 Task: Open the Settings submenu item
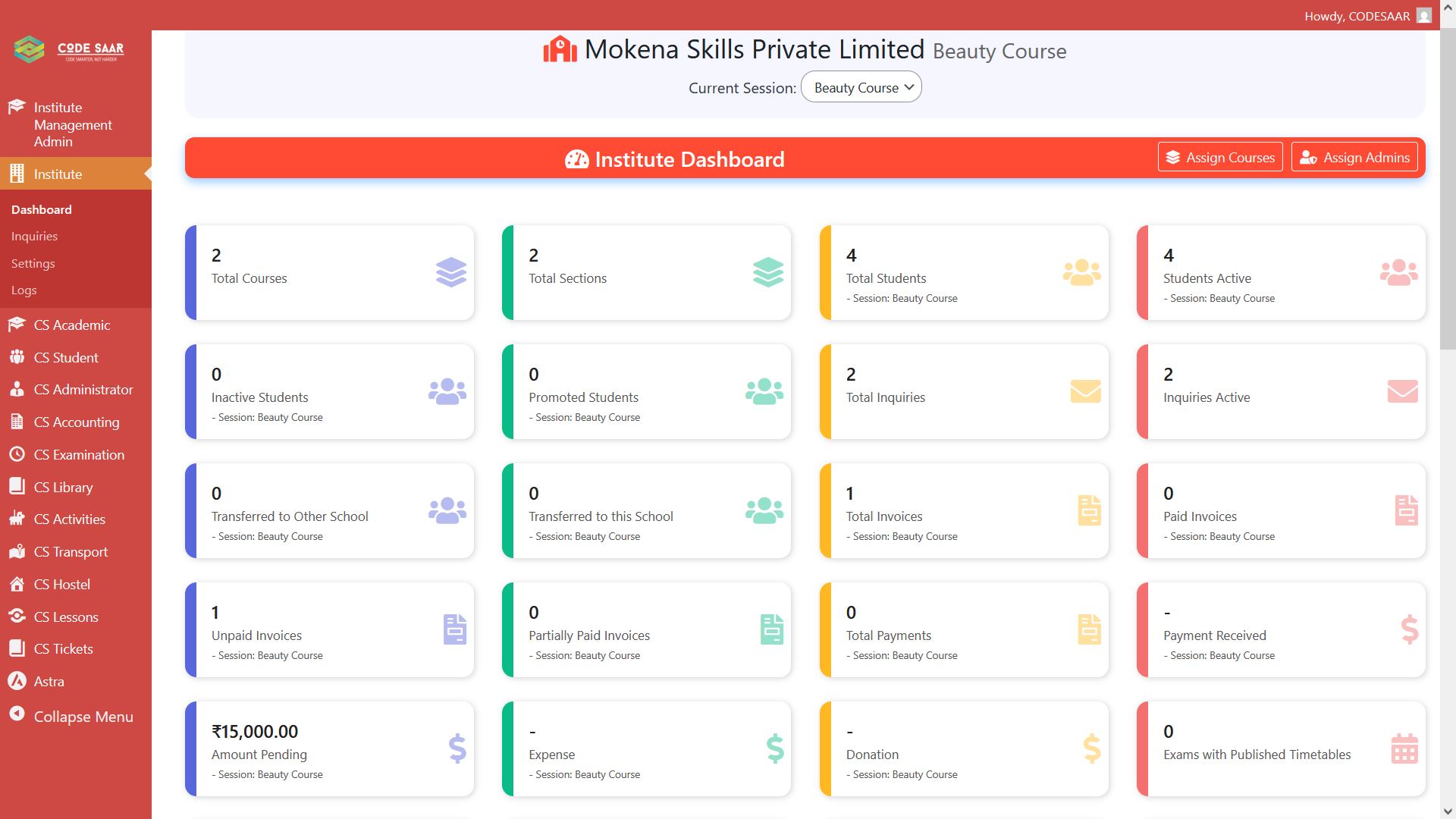click(33, 263)
